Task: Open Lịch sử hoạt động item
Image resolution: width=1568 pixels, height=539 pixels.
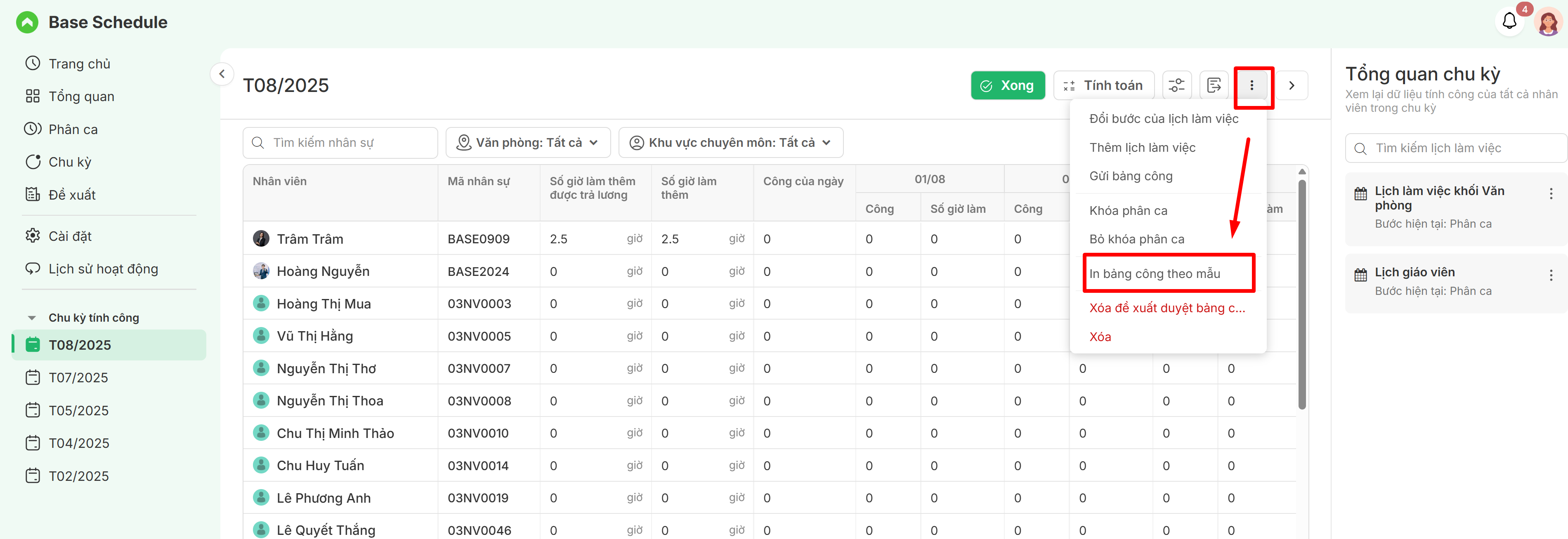Action: click(x=103, y=269)
